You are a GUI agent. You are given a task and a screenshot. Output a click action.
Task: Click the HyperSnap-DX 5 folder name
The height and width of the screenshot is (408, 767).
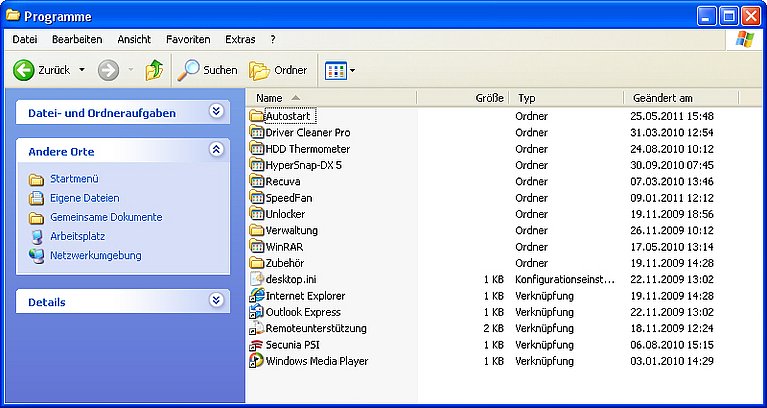(303, 165)
